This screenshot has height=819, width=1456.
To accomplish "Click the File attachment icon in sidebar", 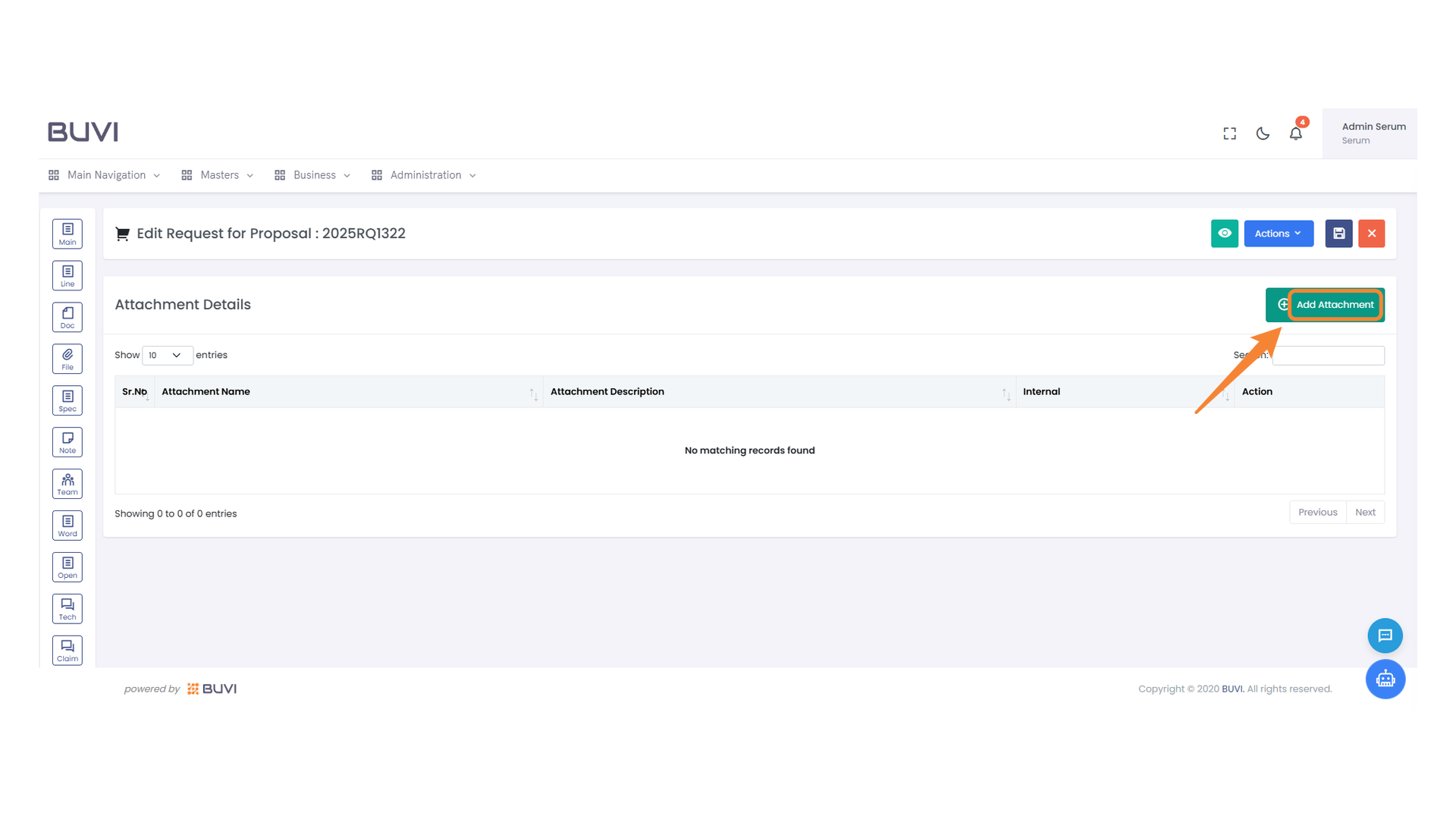I will tap(67, 358).
